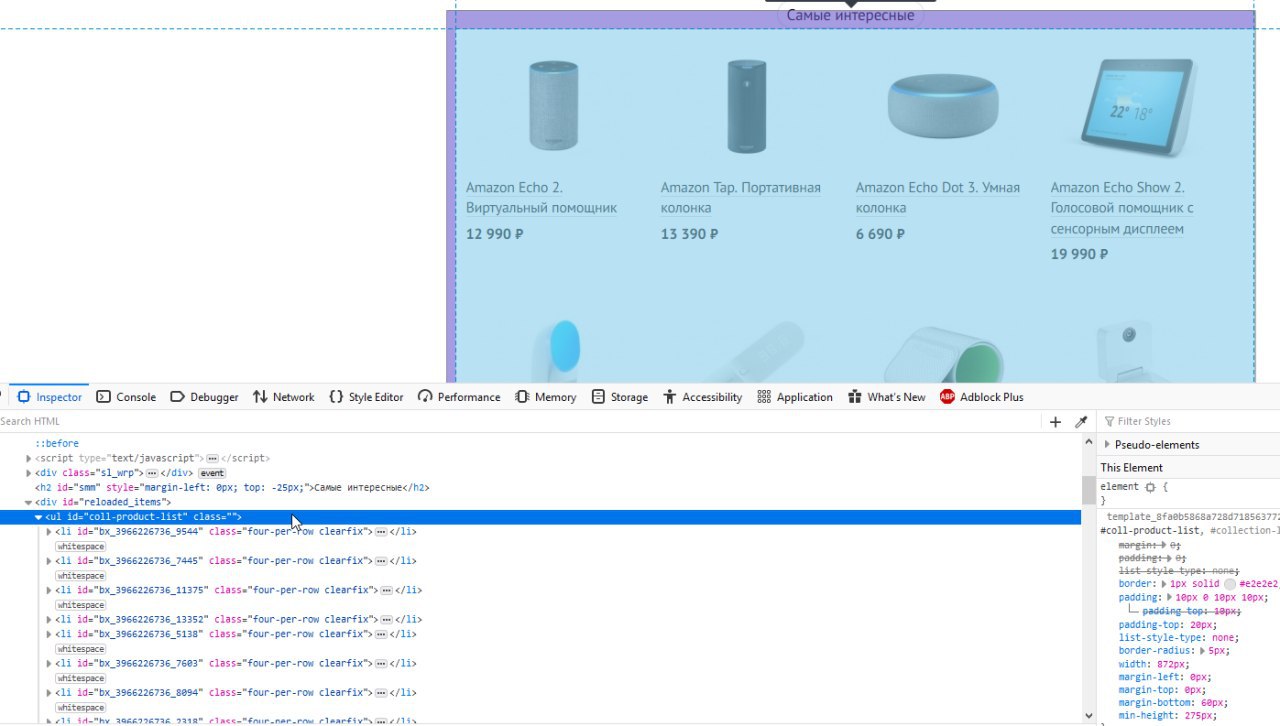Image resolution: width=1280 pixels, height=726 pixels.
Task: Select the Inspector tab
Action: (50, 397)
